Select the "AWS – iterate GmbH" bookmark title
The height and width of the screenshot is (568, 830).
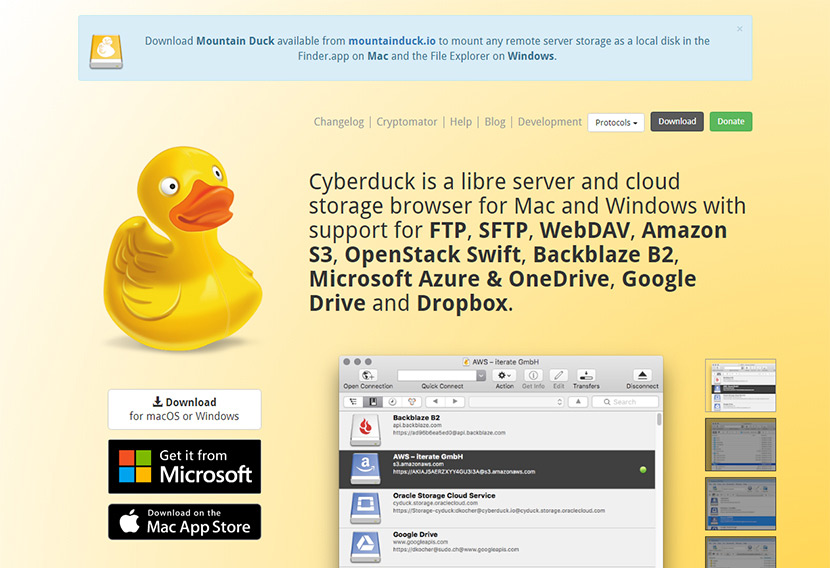[428, 456]
